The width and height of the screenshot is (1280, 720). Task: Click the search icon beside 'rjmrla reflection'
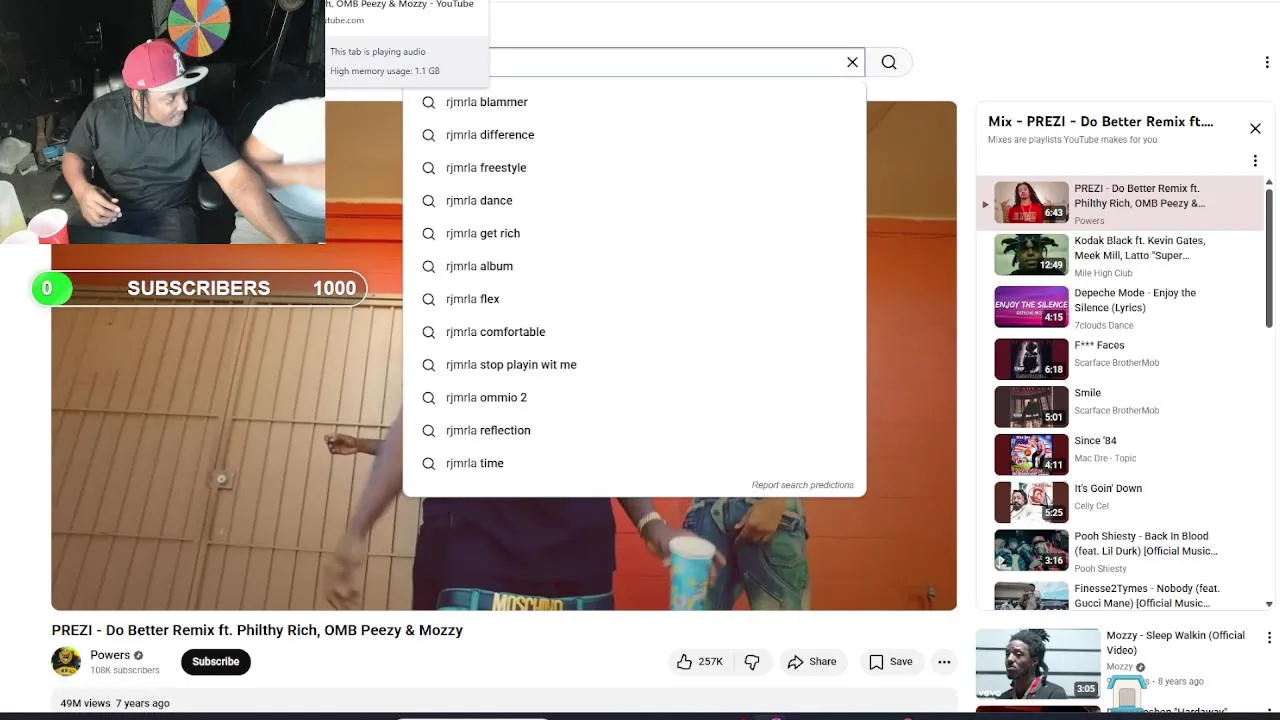(428, 431)
